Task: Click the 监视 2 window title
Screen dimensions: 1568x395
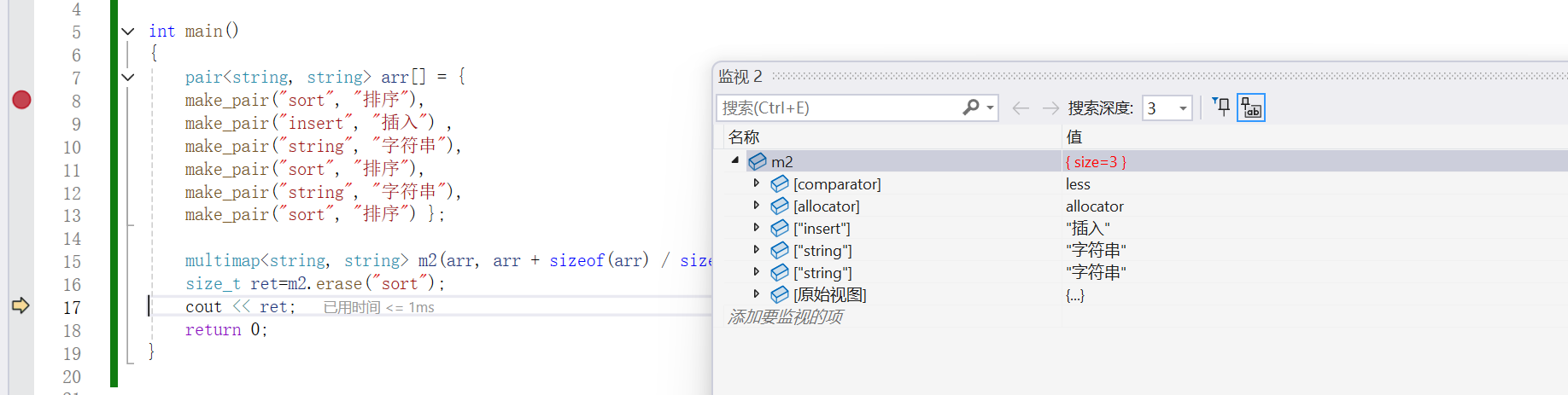Action: (740, 76)
